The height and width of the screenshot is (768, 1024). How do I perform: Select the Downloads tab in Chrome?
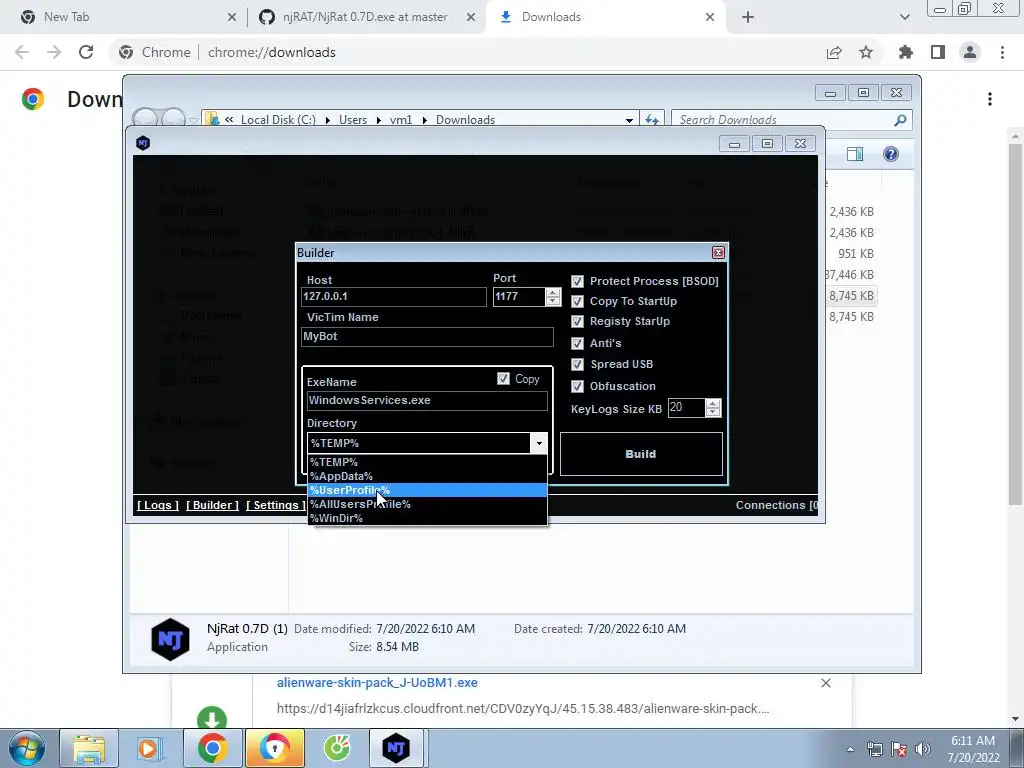(x=604, y=17)
